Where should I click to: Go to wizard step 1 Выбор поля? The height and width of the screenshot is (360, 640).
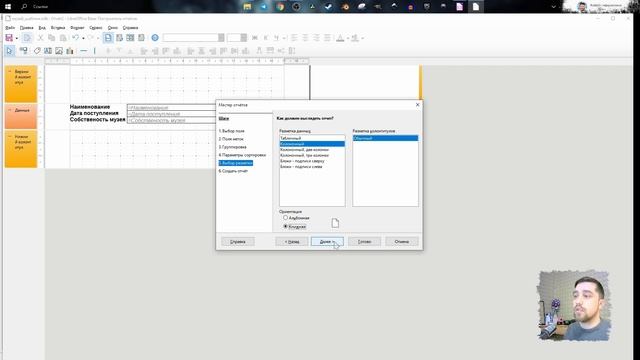pyautogui.click(x=231, y=131)
